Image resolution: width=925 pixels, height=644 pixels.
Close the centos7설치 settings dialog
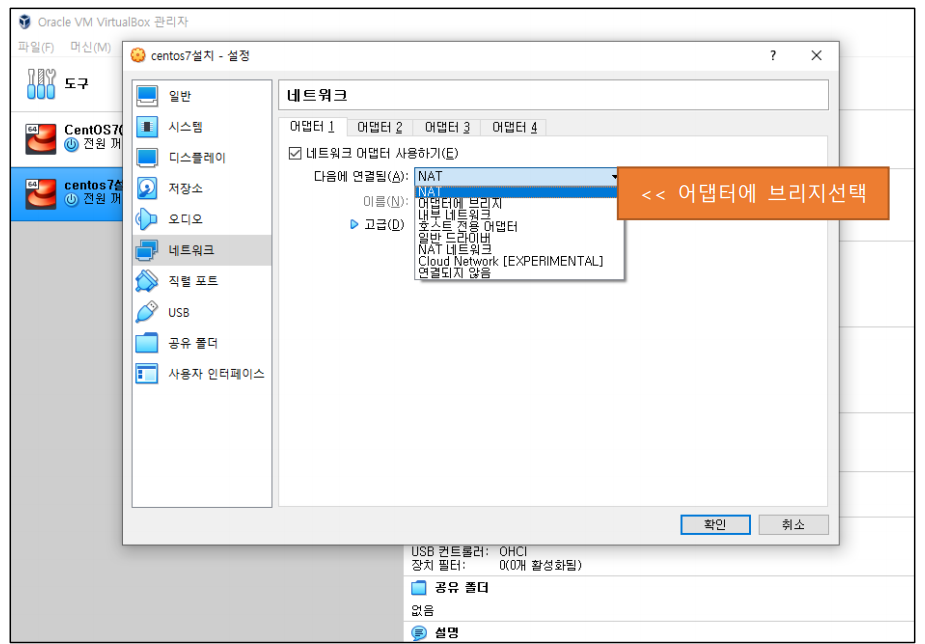(816, 55)
